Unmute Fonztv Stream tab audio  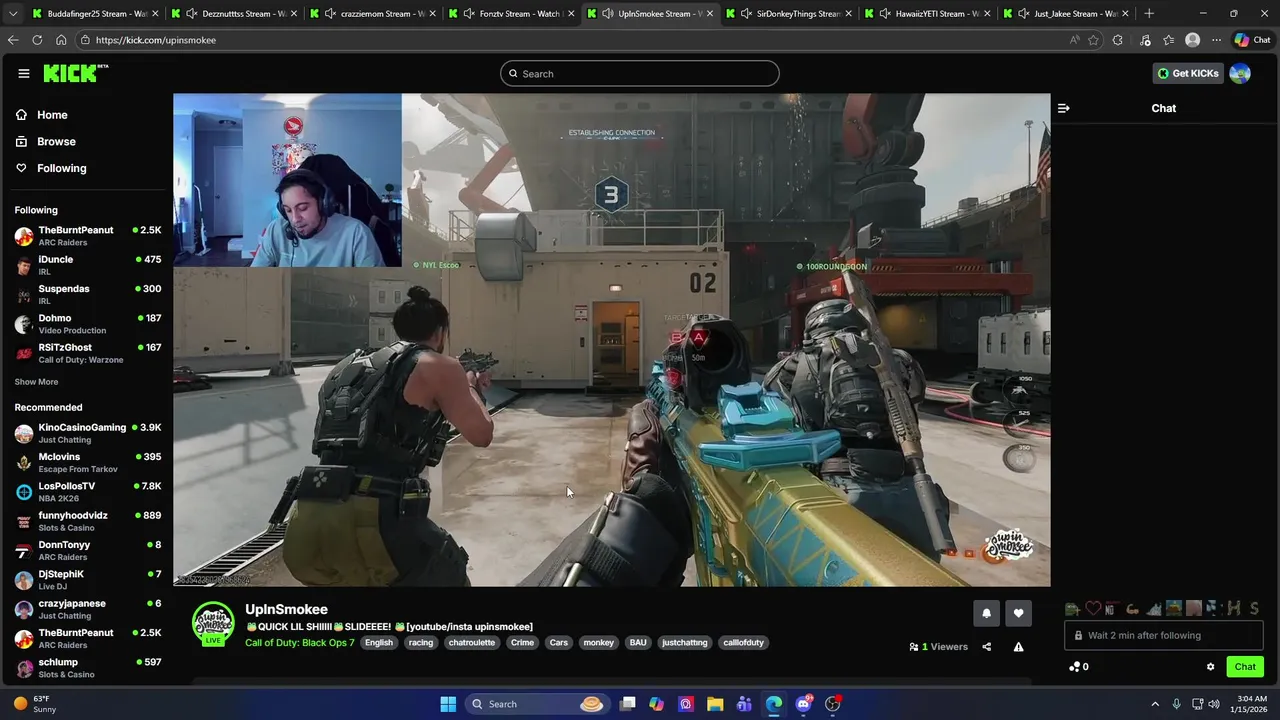[469, 14]
